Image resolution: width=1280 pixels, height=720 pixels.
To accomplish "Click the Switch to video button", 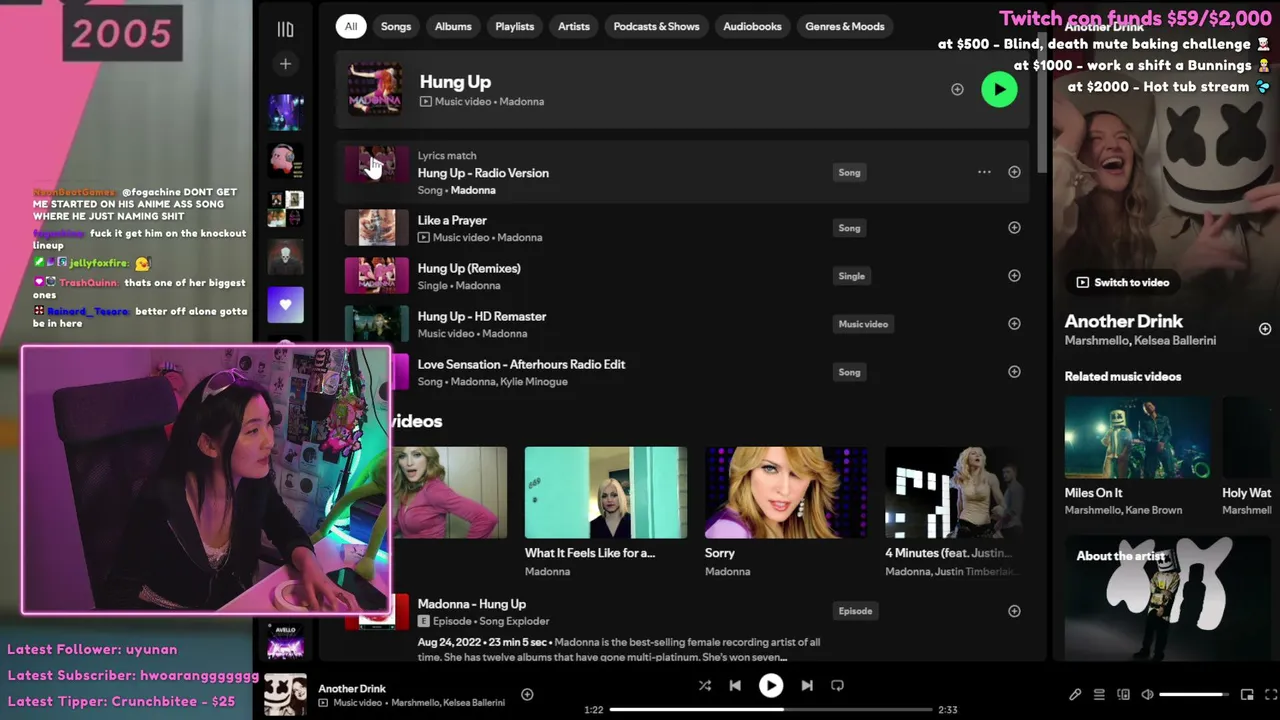I will [x=1122, y=282].
